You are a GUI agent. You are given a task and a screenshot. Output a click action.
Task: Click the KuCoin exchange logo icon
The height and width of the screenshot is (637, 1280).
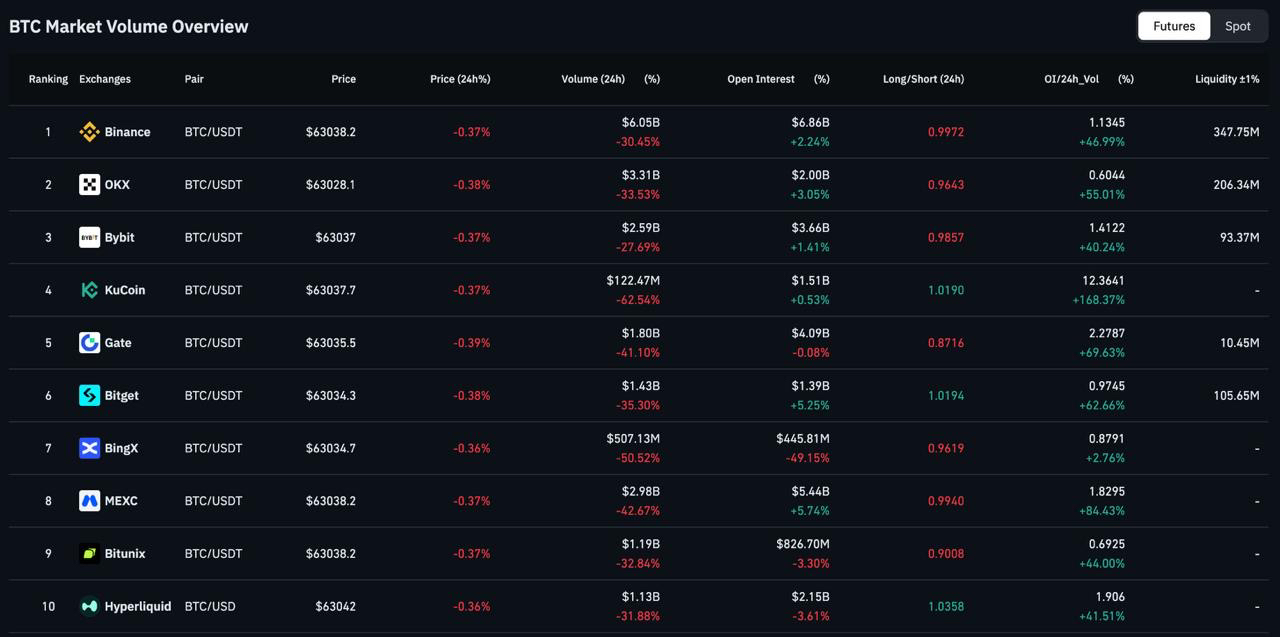pos(89,290)
